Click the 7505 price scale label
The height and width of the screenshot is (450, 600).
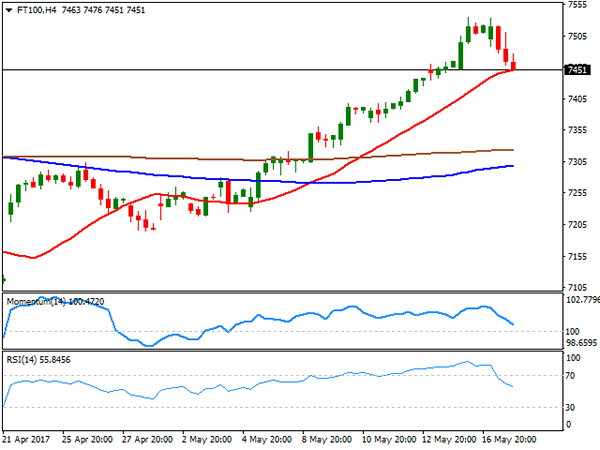click(x=577, y=36)
